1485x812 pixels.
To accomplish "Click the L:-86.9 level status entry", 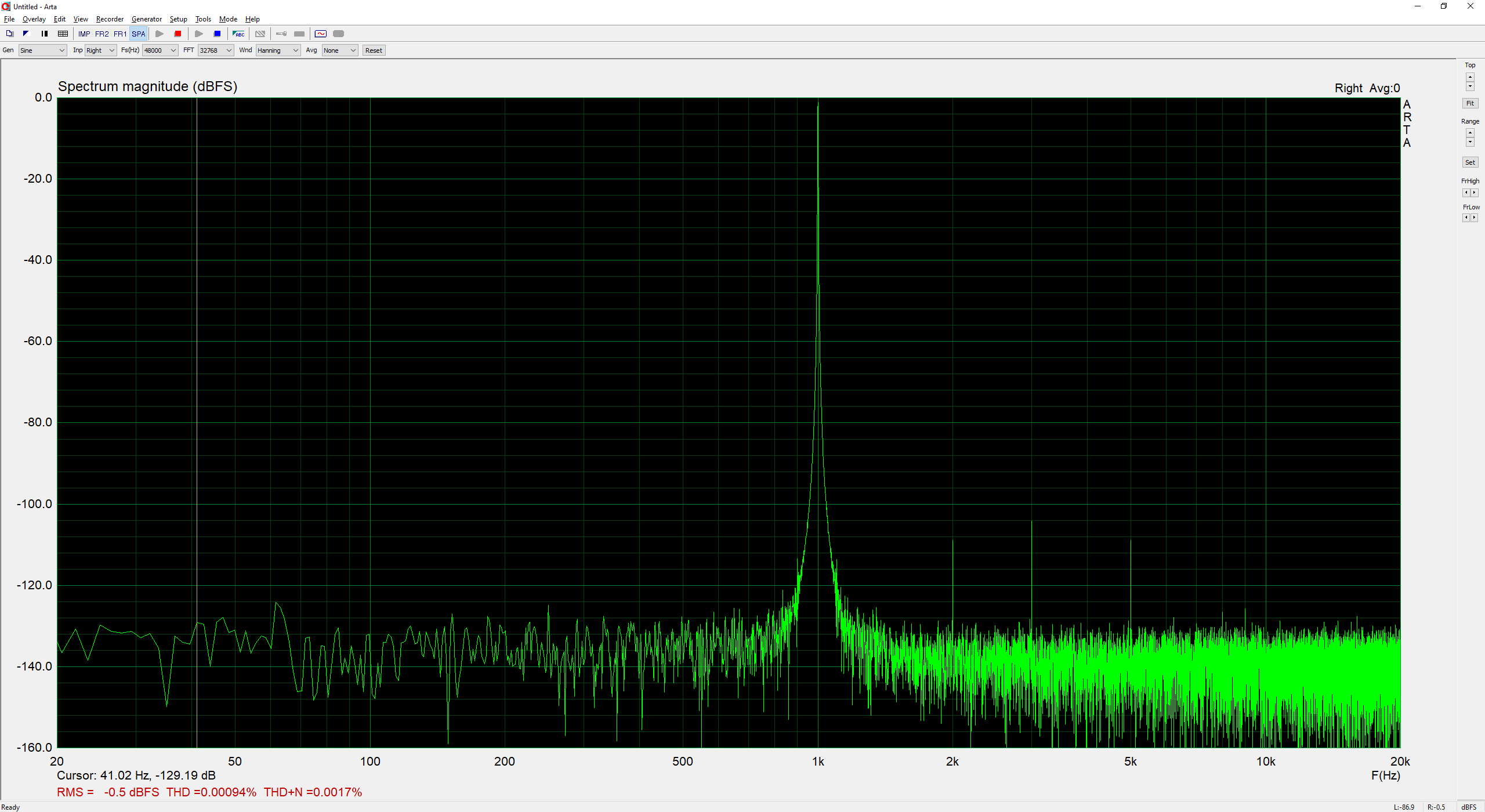I will pos(1404,807).
